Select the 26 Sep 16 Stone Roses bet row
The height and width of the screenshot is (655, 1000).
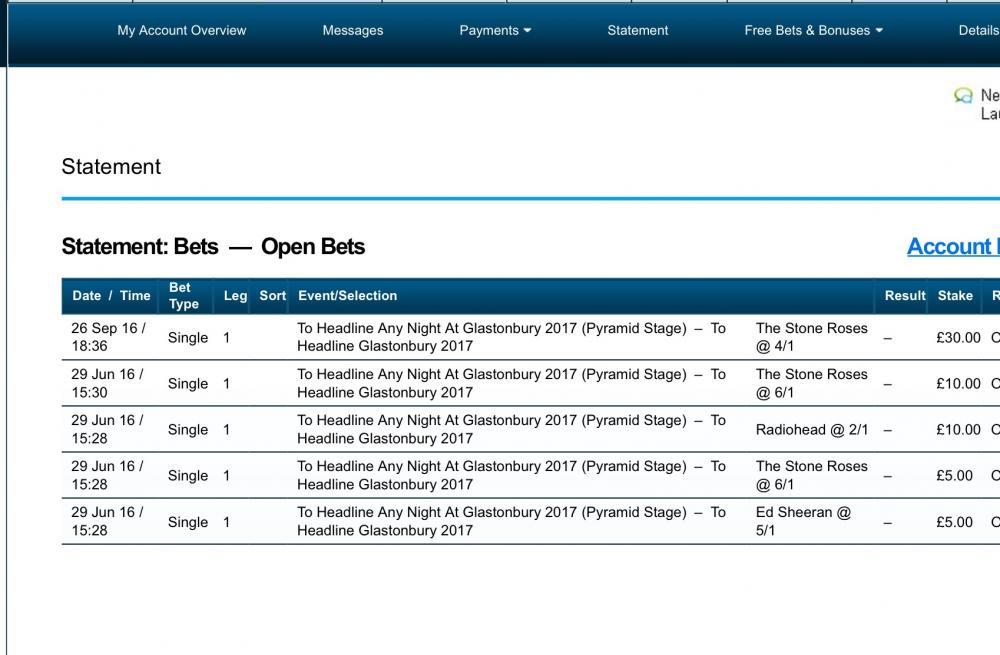531,337
